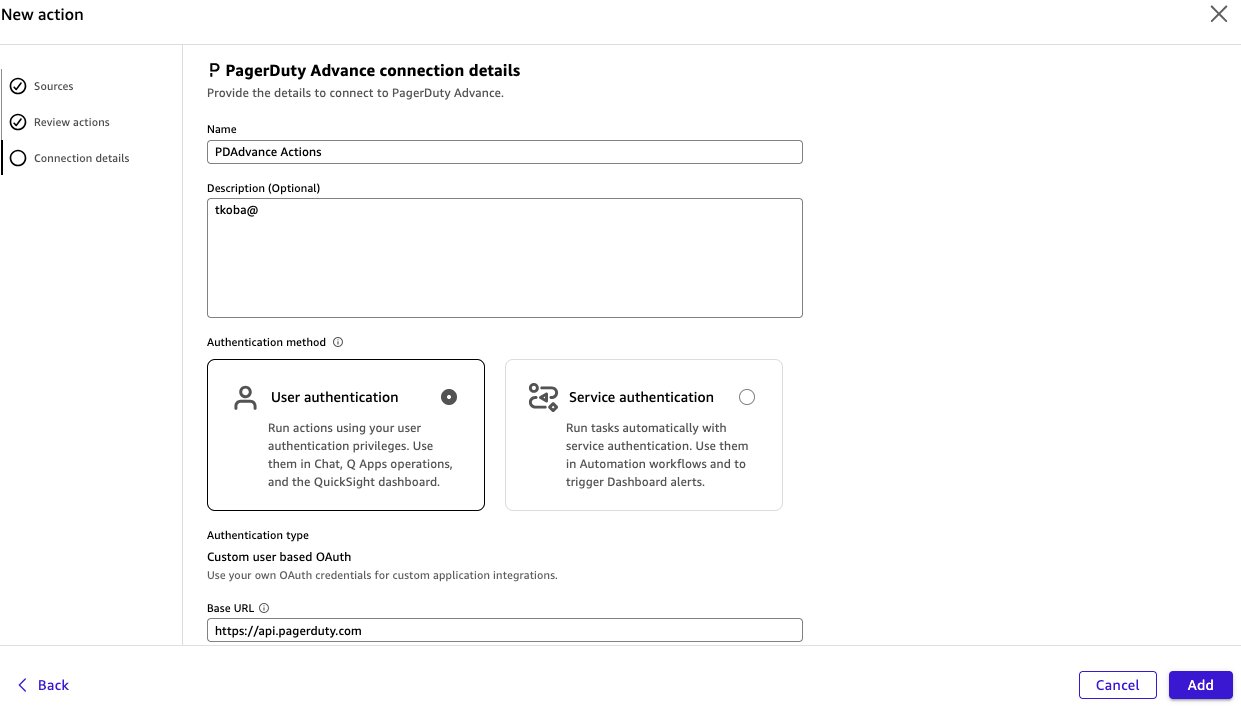Click the info icon beside Authentication method
1241x708 pixels.
click(338, 341)
